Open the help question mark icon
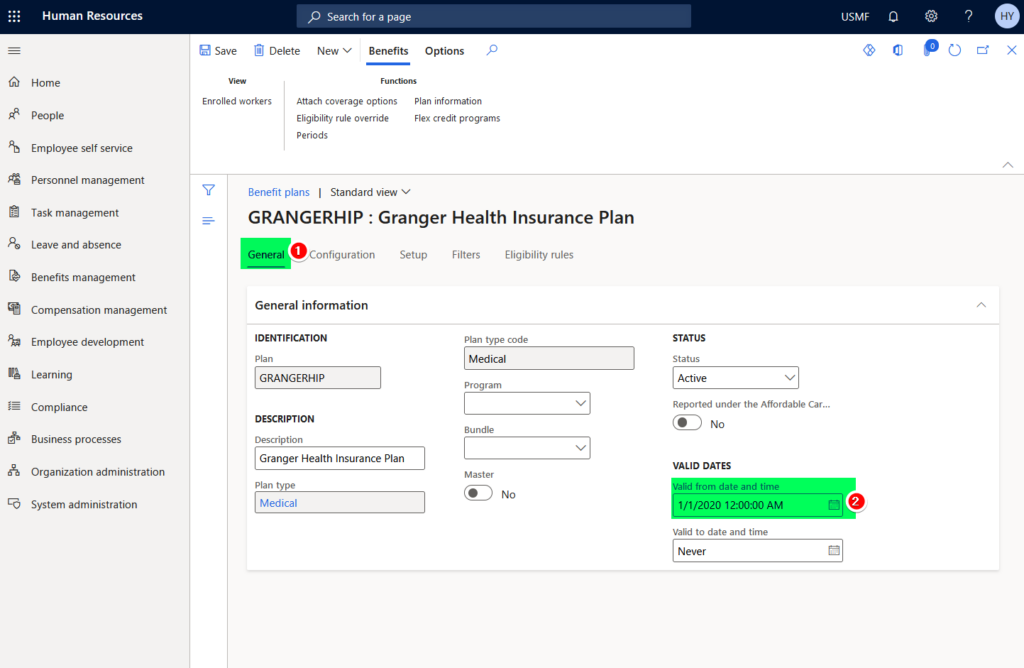This screenshot has height=668, width=1024. 968,16
